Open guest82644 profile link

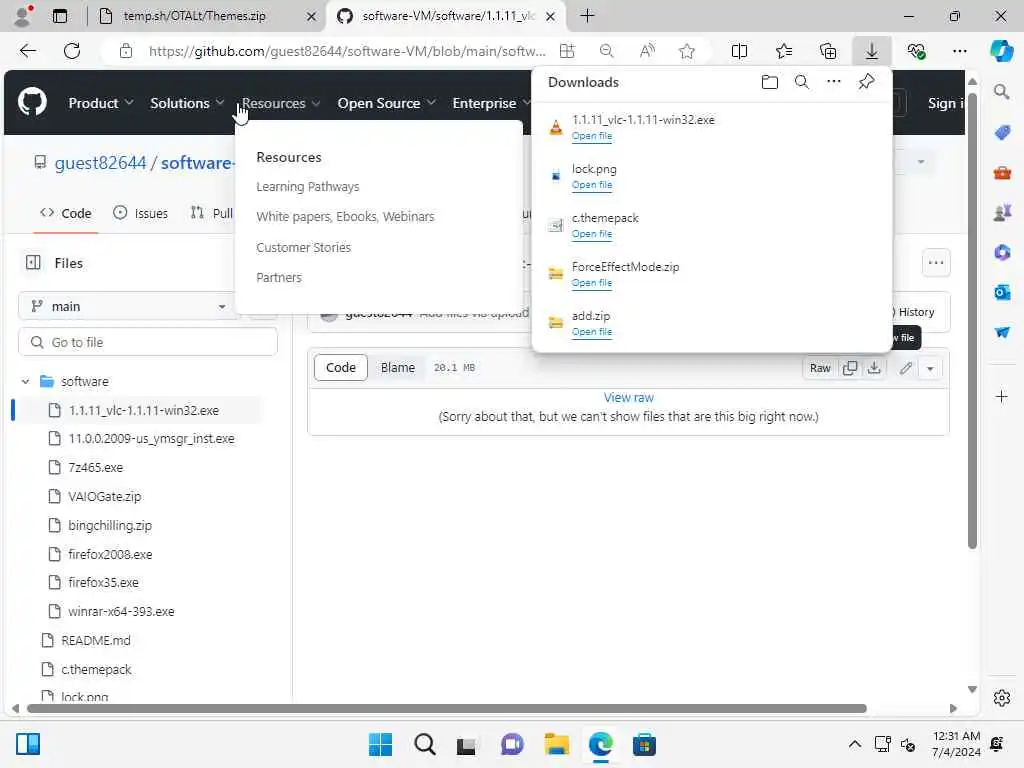click(x=100, y=163)
